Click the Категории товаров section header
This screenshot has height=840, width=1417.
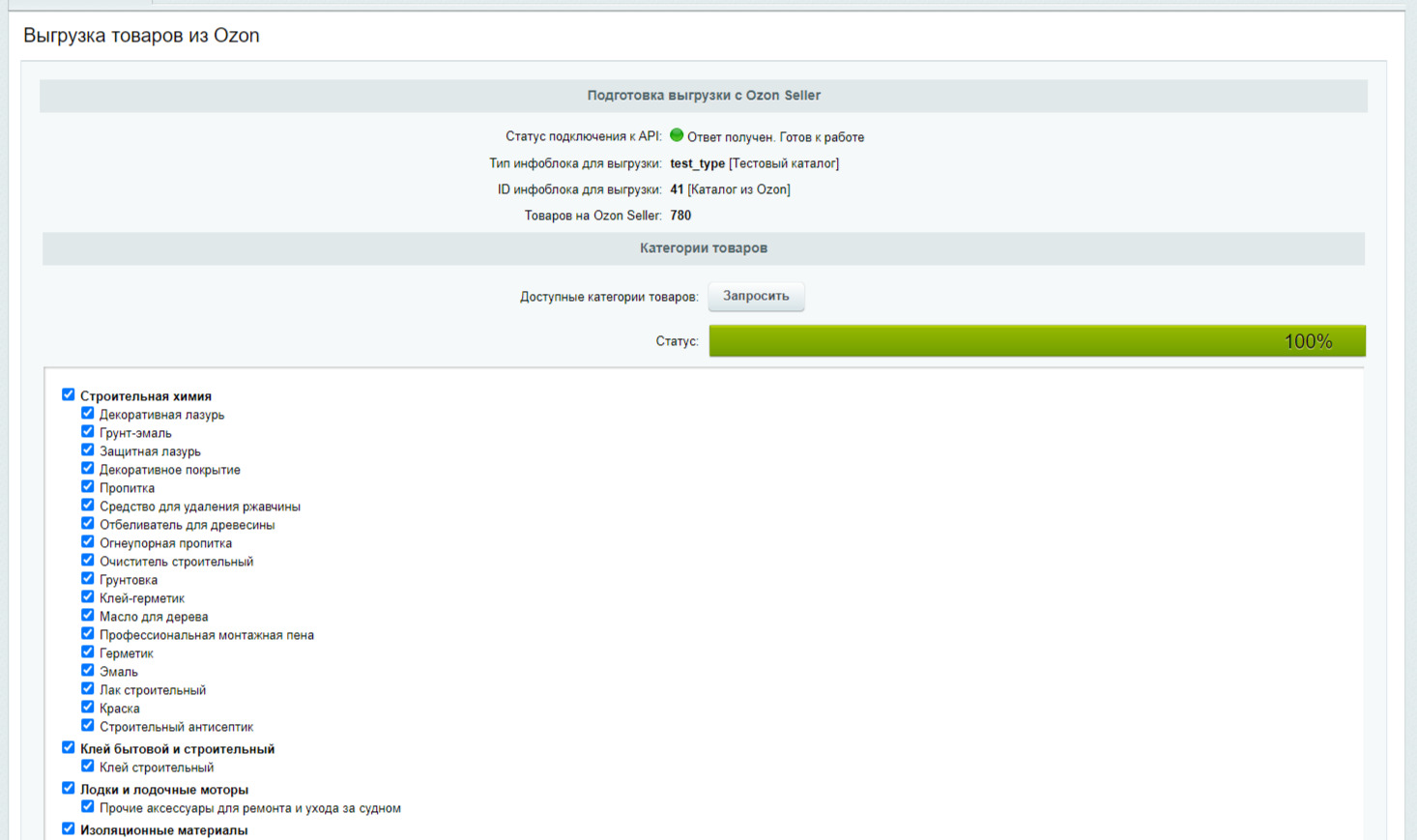pyautogui.click(x=704, y=248)
